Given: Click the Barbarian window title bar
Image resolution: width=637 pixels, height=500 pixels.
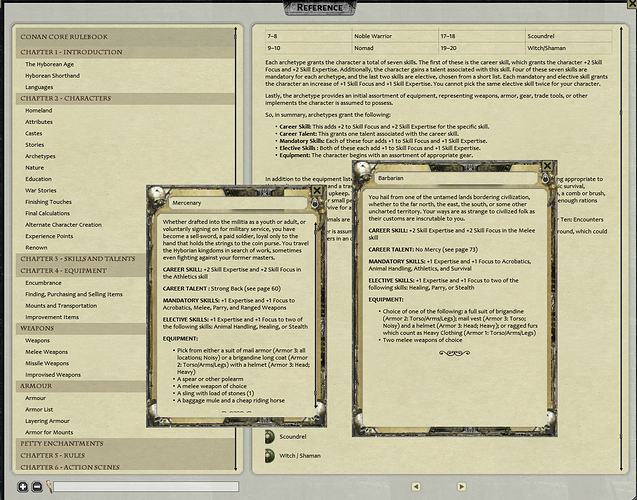Looking at the screenshot, I should (456, 178).
